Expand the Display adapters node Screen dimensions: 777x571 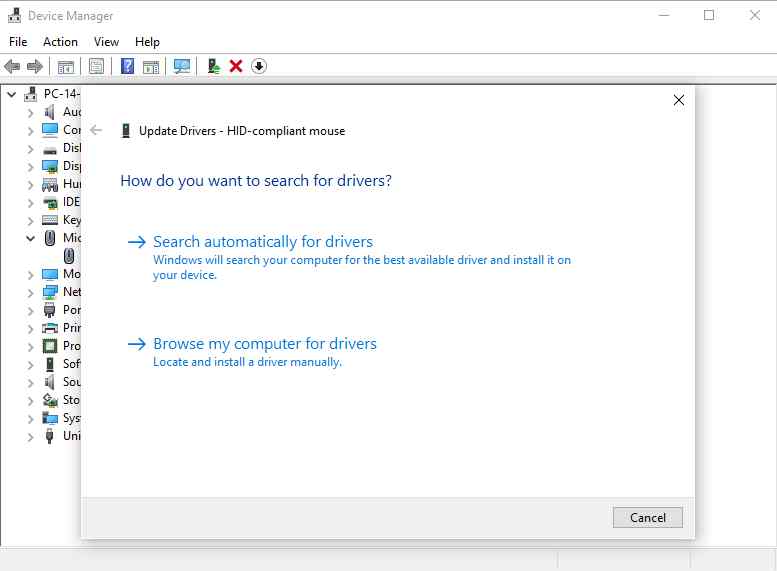(30, 167)
